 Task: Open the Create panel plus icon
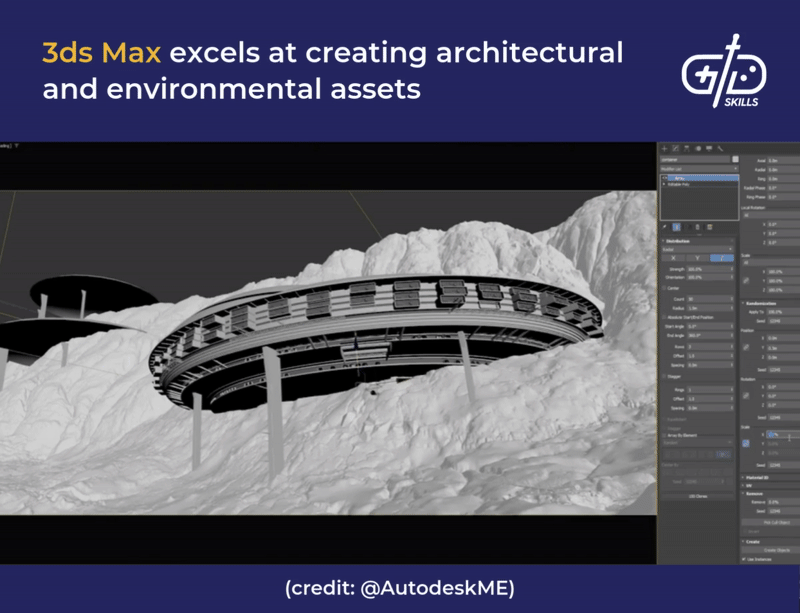[x=665, y=149]
